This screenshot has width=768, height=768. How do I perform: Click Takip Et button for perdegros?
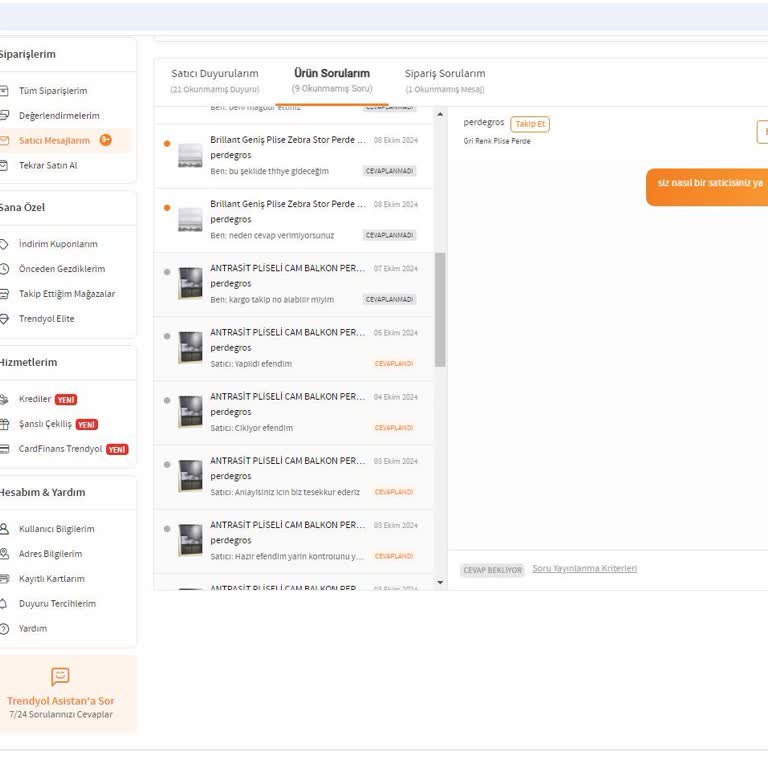[x=530, y=124]
